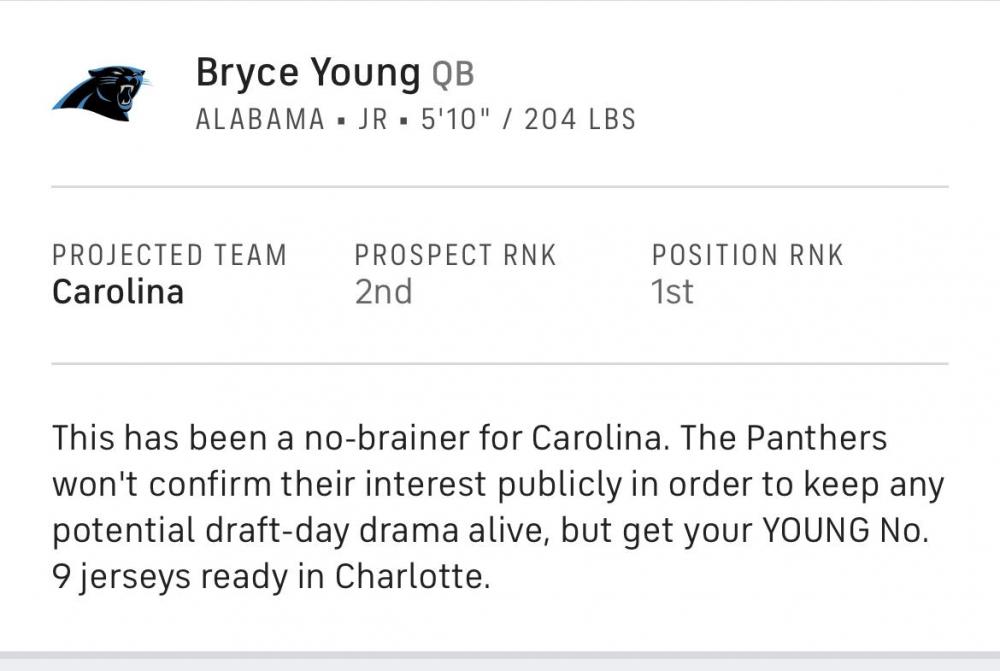Click the Carolina Panthers team logo
1000x671 pixels.
point(100,92)
